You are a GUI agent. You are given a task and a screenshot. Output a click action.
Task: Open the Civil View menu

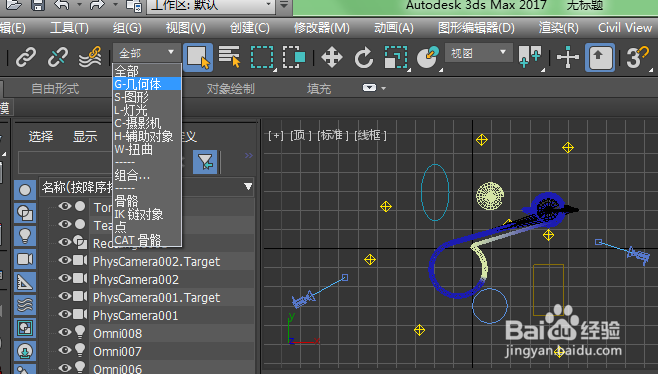coord(625,28)
